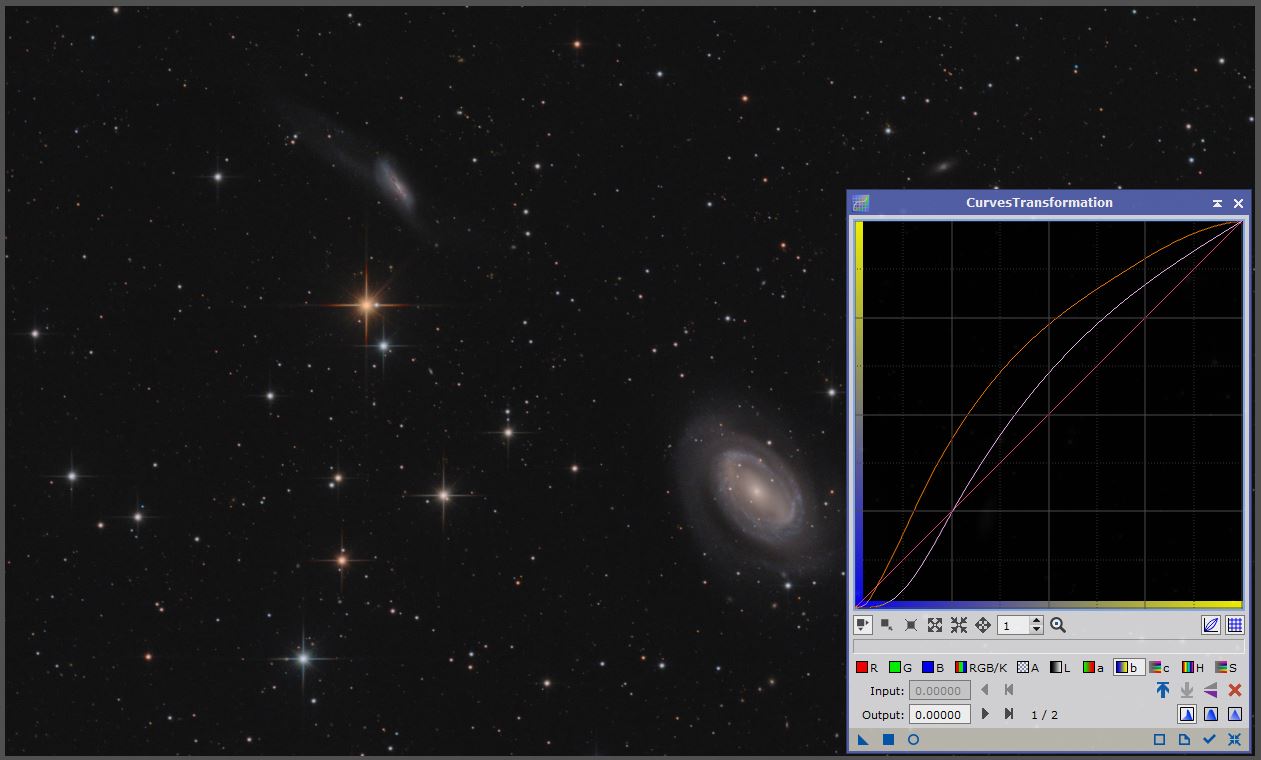
Task: Select the red R channel curve
Action: click(x=862, y=666)
